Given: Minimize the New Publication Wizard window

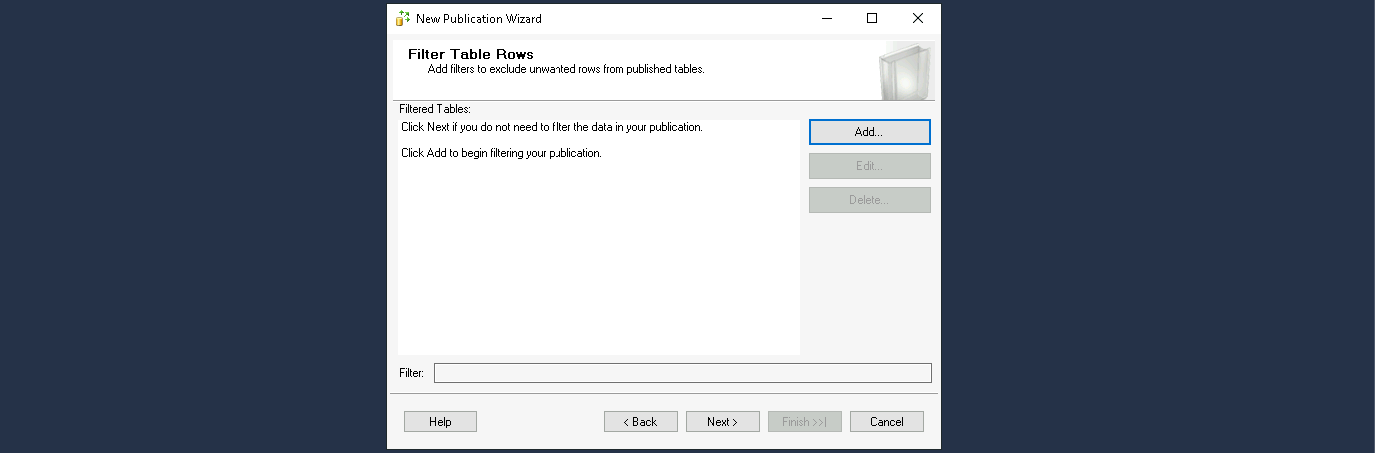Looking at the screenshot, I should 826,18.
